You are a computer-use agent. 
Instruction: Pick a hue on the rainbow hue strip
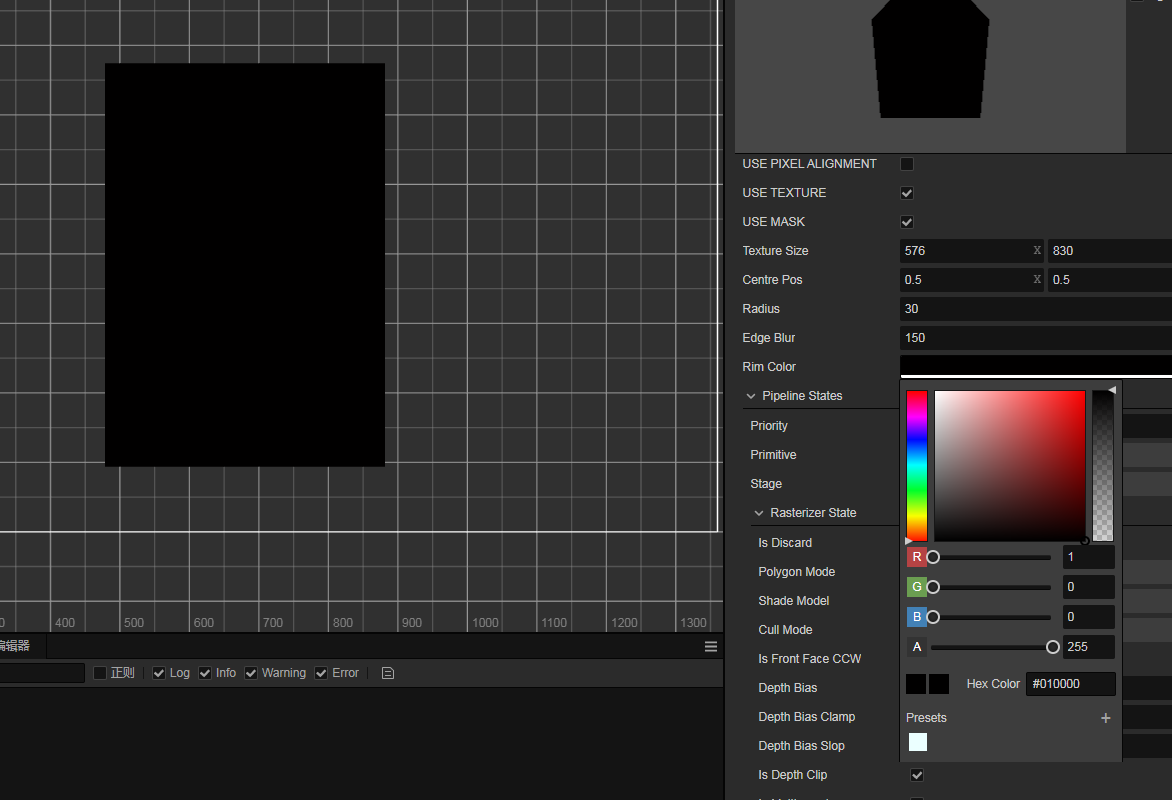click(917, 465)
